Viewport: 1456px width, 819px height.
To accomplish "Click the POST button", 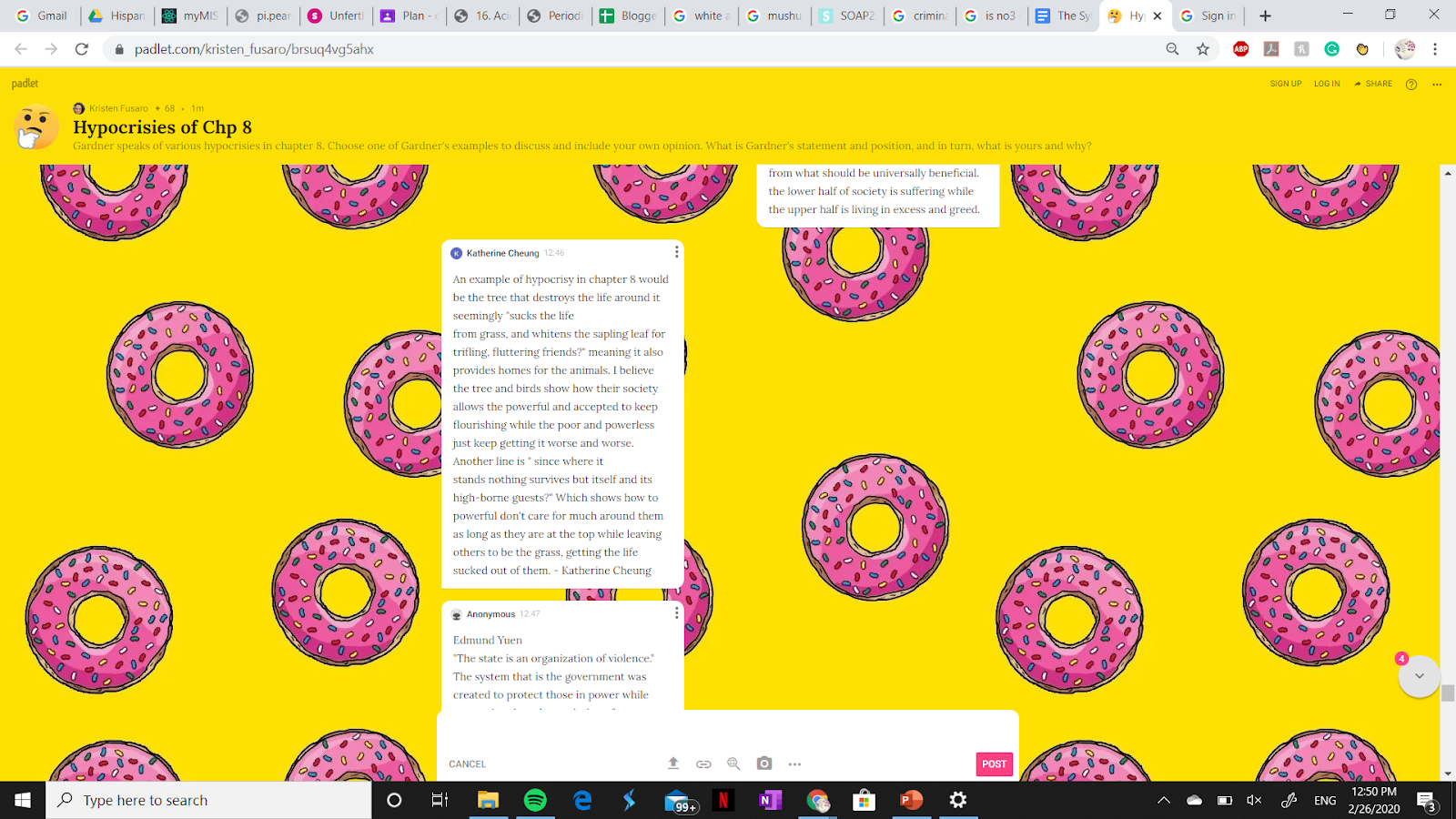I will click(x=994, y=763).
